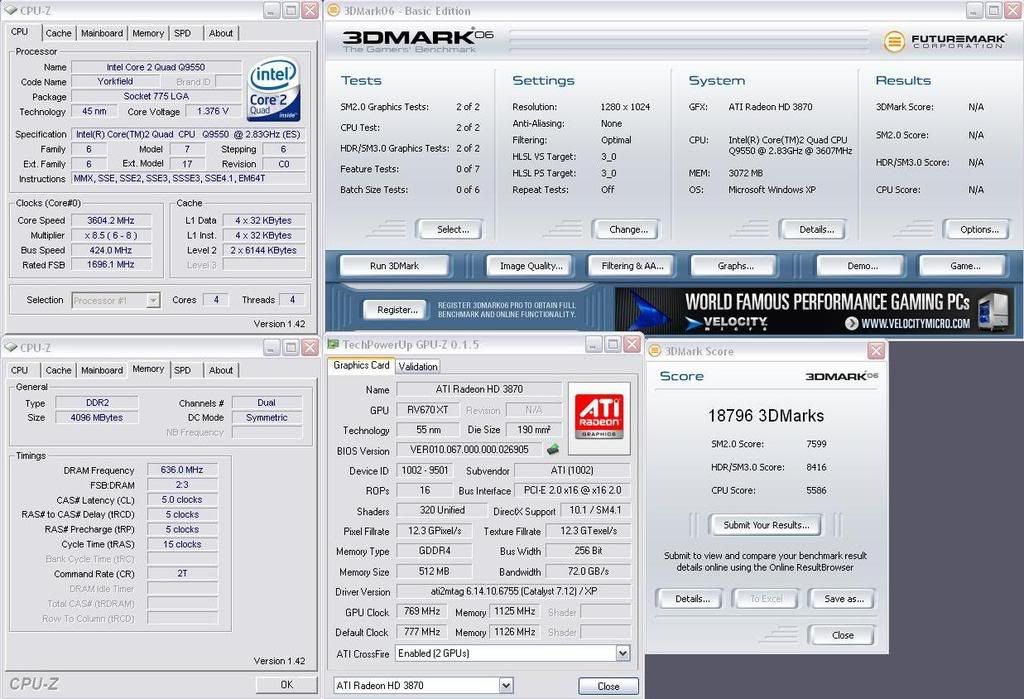Viewport: 1024px width, 699px height.
Task: Click the Futuremark Corporation logo
Action: pos(944,41)
